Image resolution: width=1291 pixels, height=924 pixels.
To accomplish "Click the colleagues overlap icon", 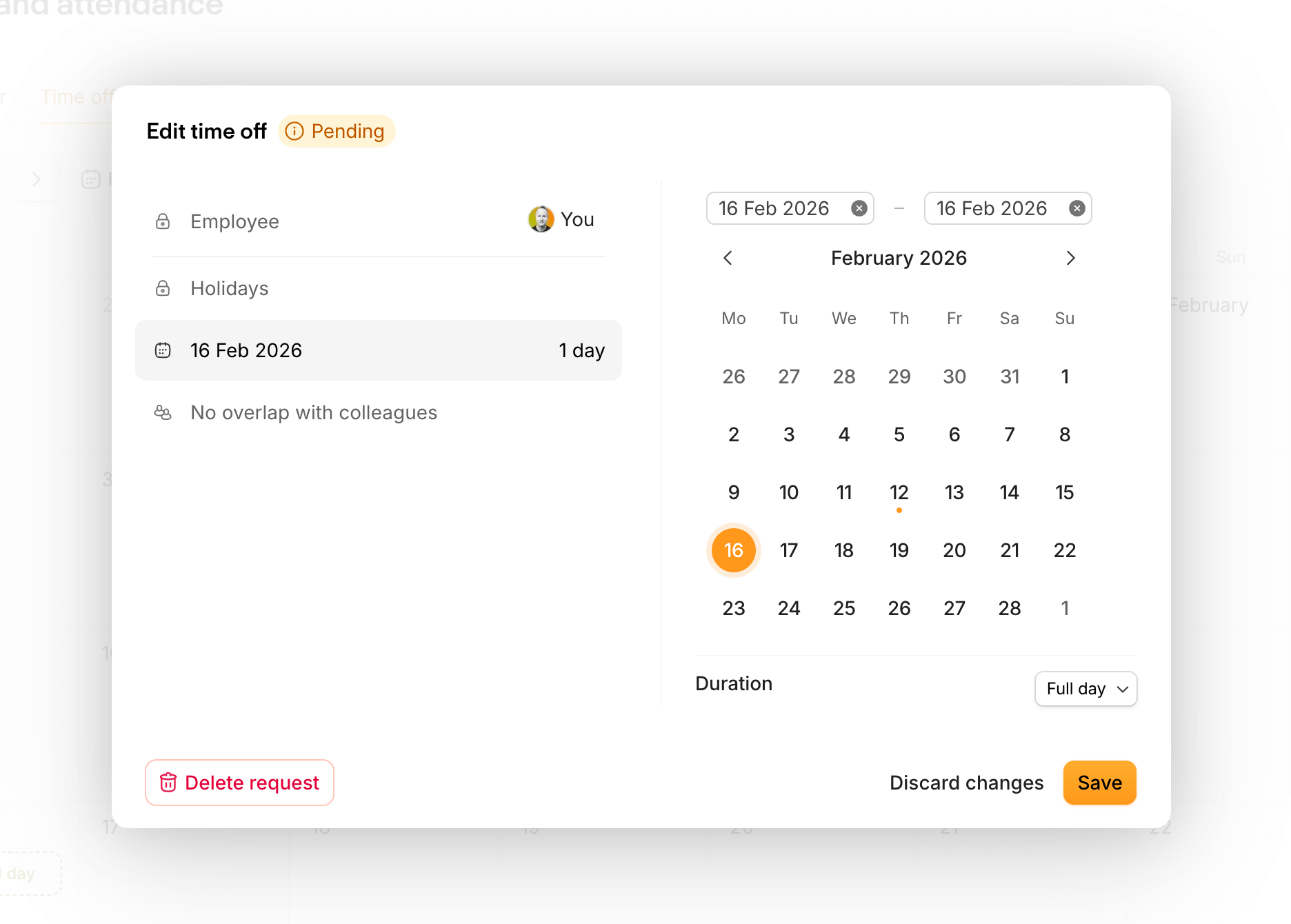I will click(x=163, y=412).
